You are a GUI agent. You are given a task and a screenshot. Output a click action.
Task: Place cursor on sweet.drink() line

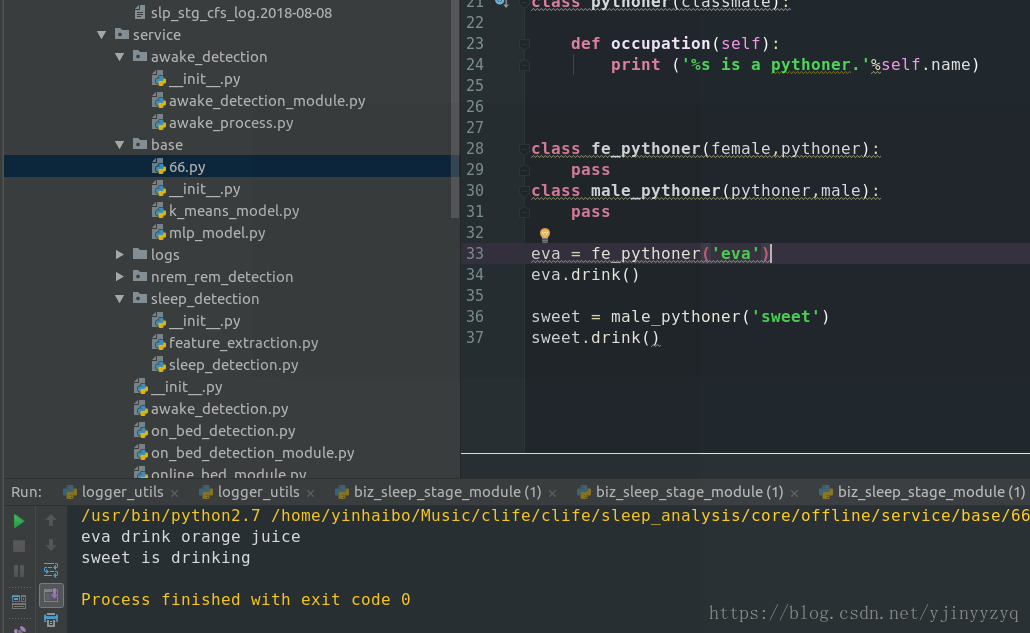point(595,338)
